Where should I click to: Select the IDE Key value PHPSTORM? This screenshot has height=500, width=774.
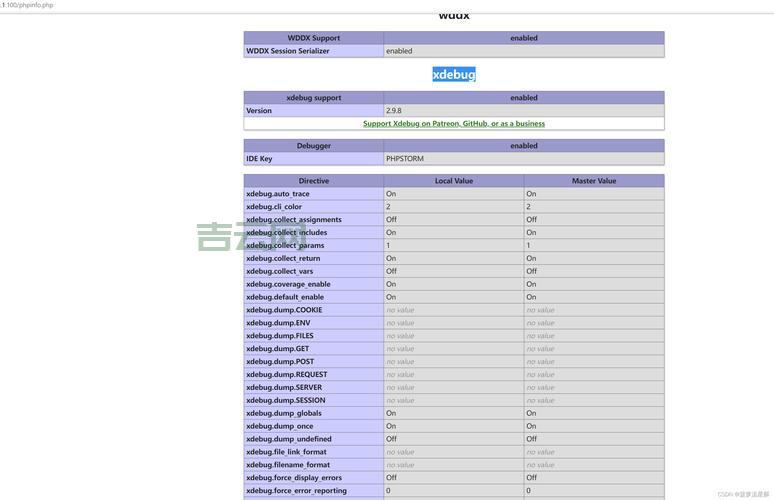[x=404, y=159]
